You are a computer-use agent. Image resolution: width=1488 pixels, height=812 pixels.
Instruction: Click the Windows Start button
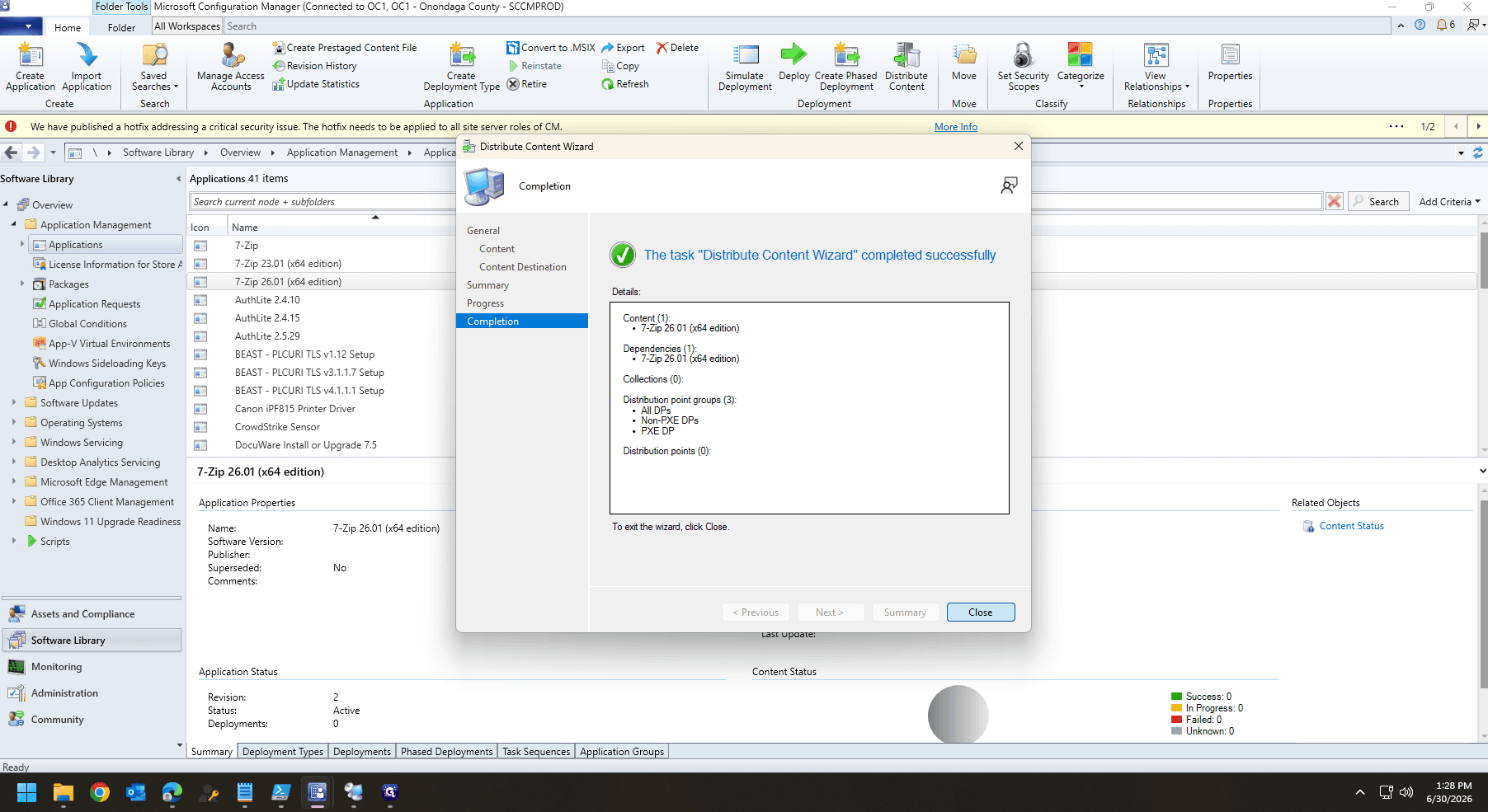(26, 792)
